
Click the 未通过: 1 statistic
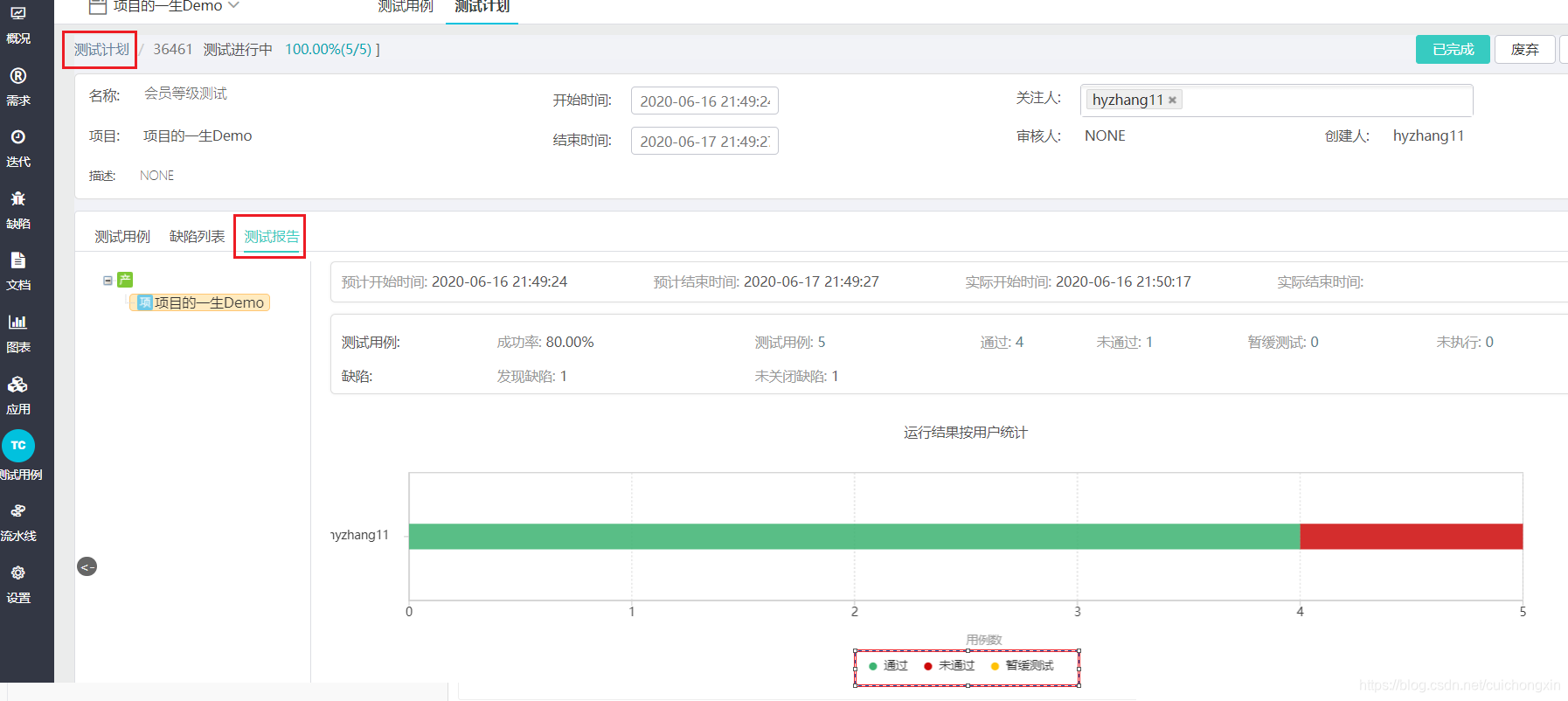tap(1125, 342)
